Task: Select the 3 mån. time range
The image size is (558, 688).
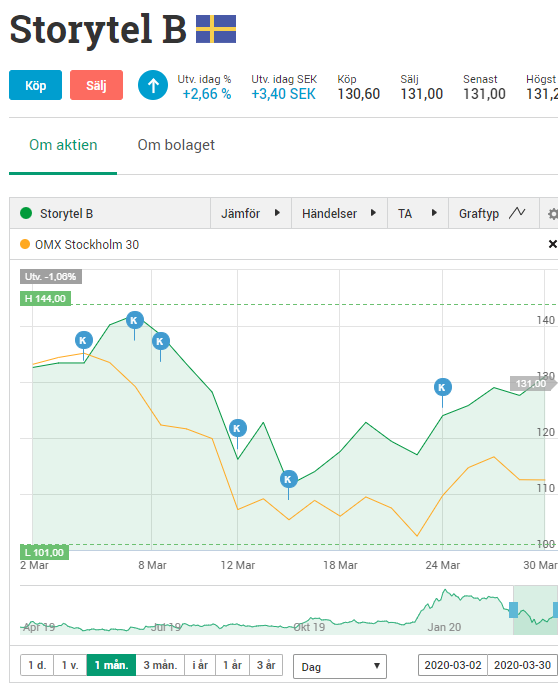Action: point(161,665)
